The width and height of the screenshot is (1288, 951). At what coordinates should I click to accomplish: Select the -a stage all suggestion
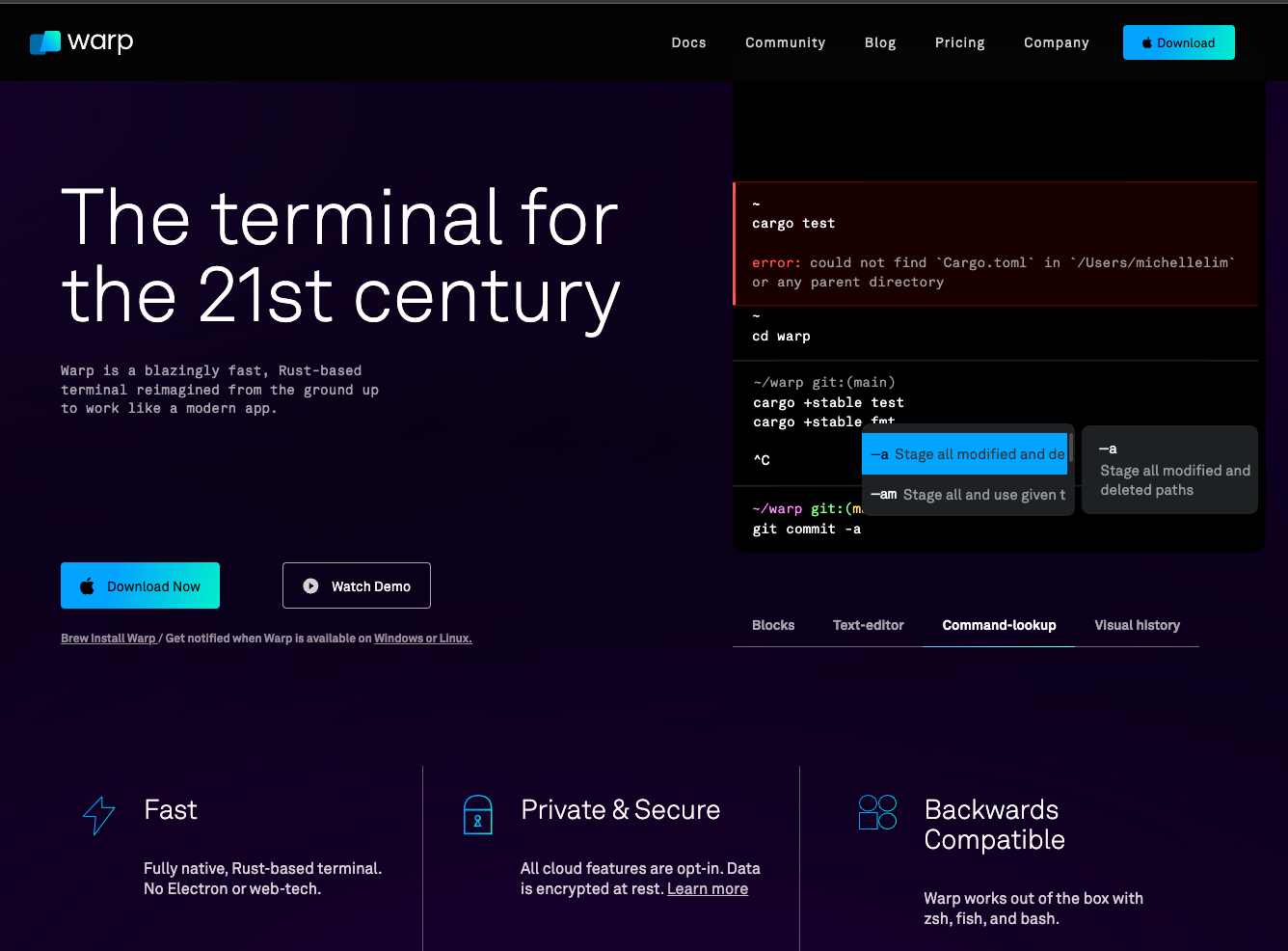point(964,454)
